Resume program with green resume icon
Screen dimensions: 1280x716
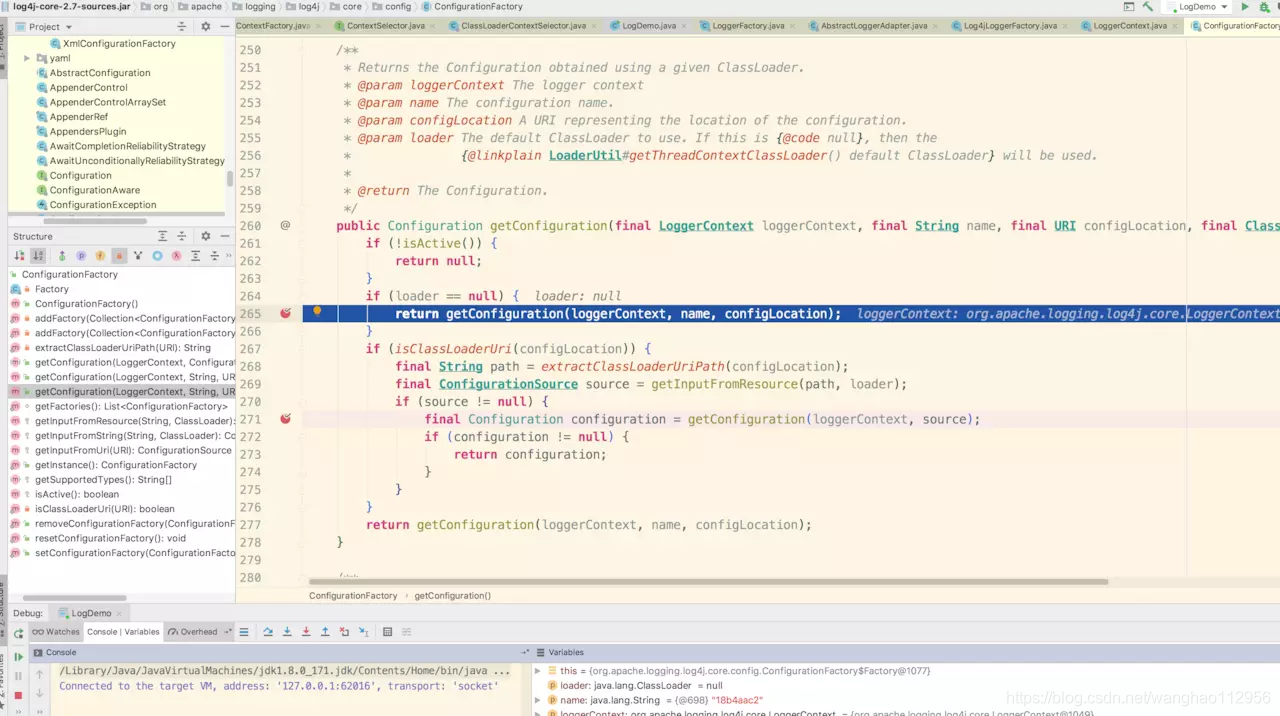18,657
